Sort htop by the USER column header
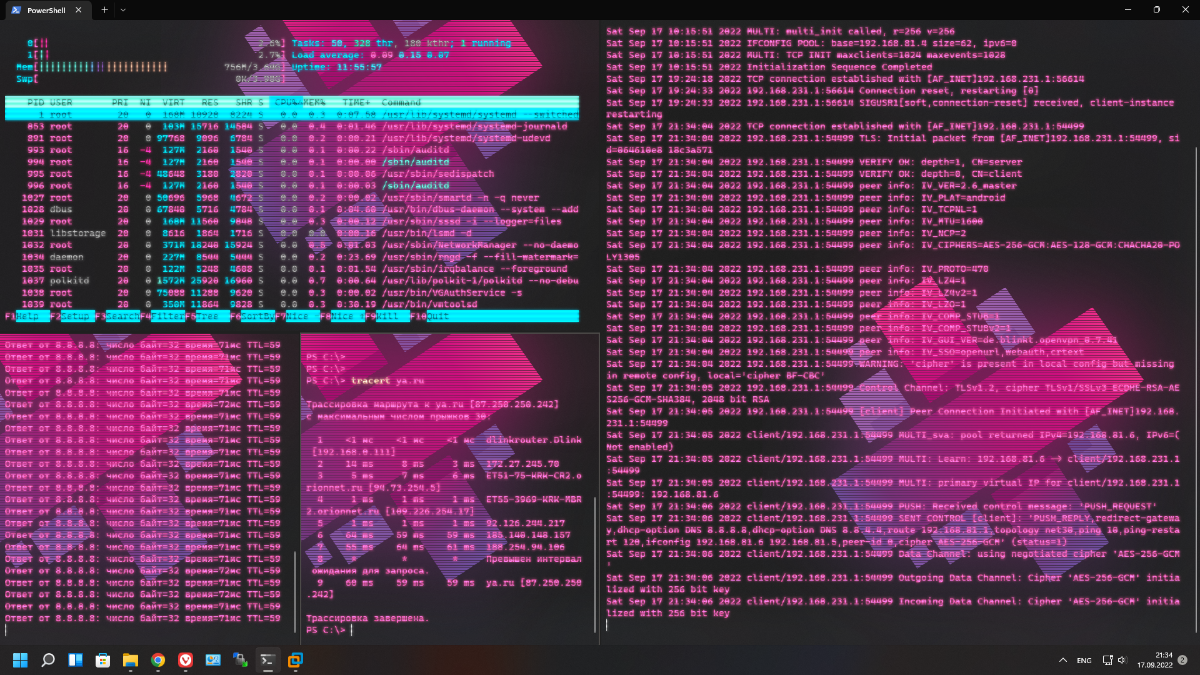1200x675 pixels. pyautogui.click(x=61, y=102)
